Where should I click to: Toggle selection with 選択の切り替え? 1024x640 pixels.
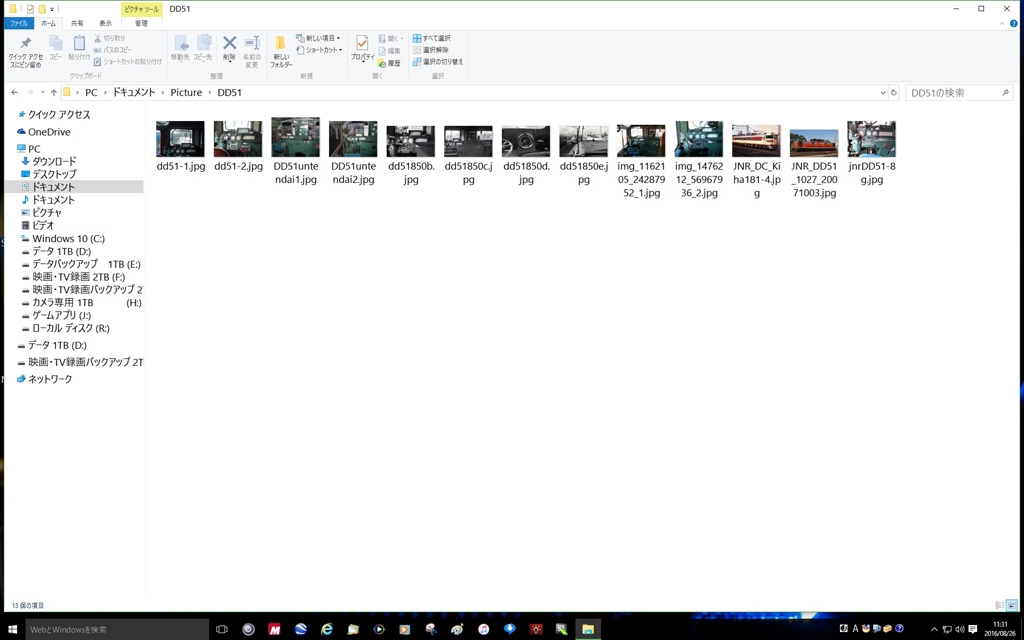tap(438, 62)
